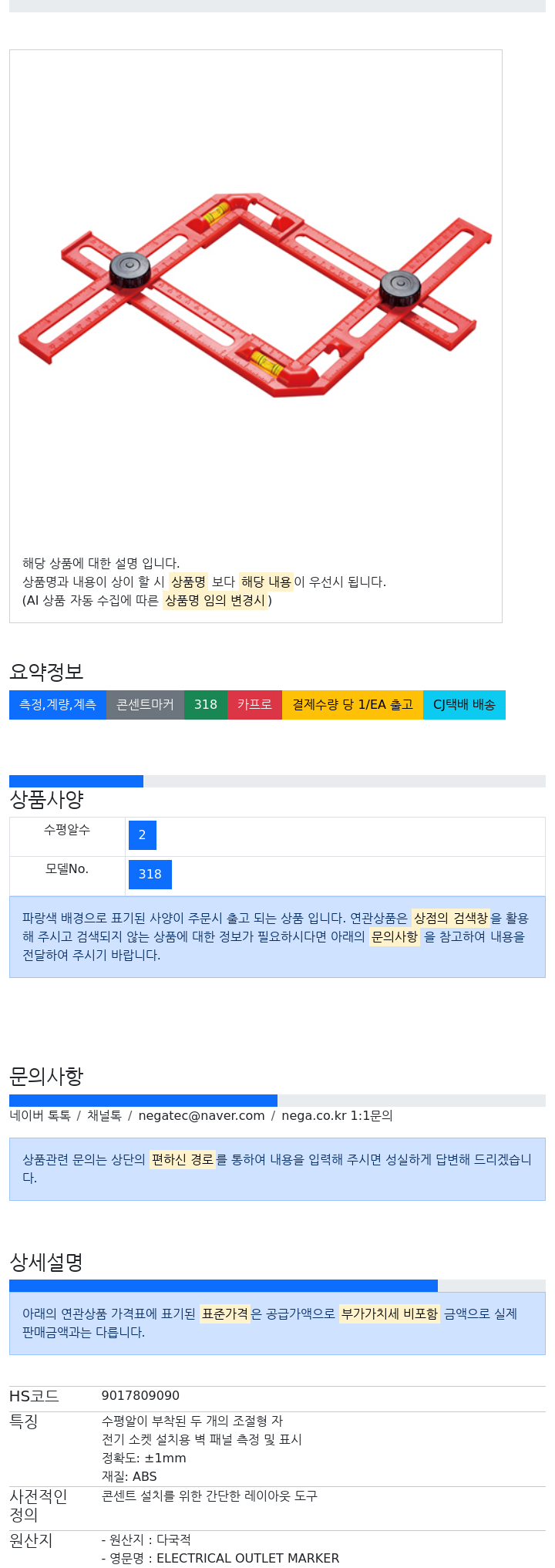
Task: Click the red outlet marker product image
Action: click(255, 297)
